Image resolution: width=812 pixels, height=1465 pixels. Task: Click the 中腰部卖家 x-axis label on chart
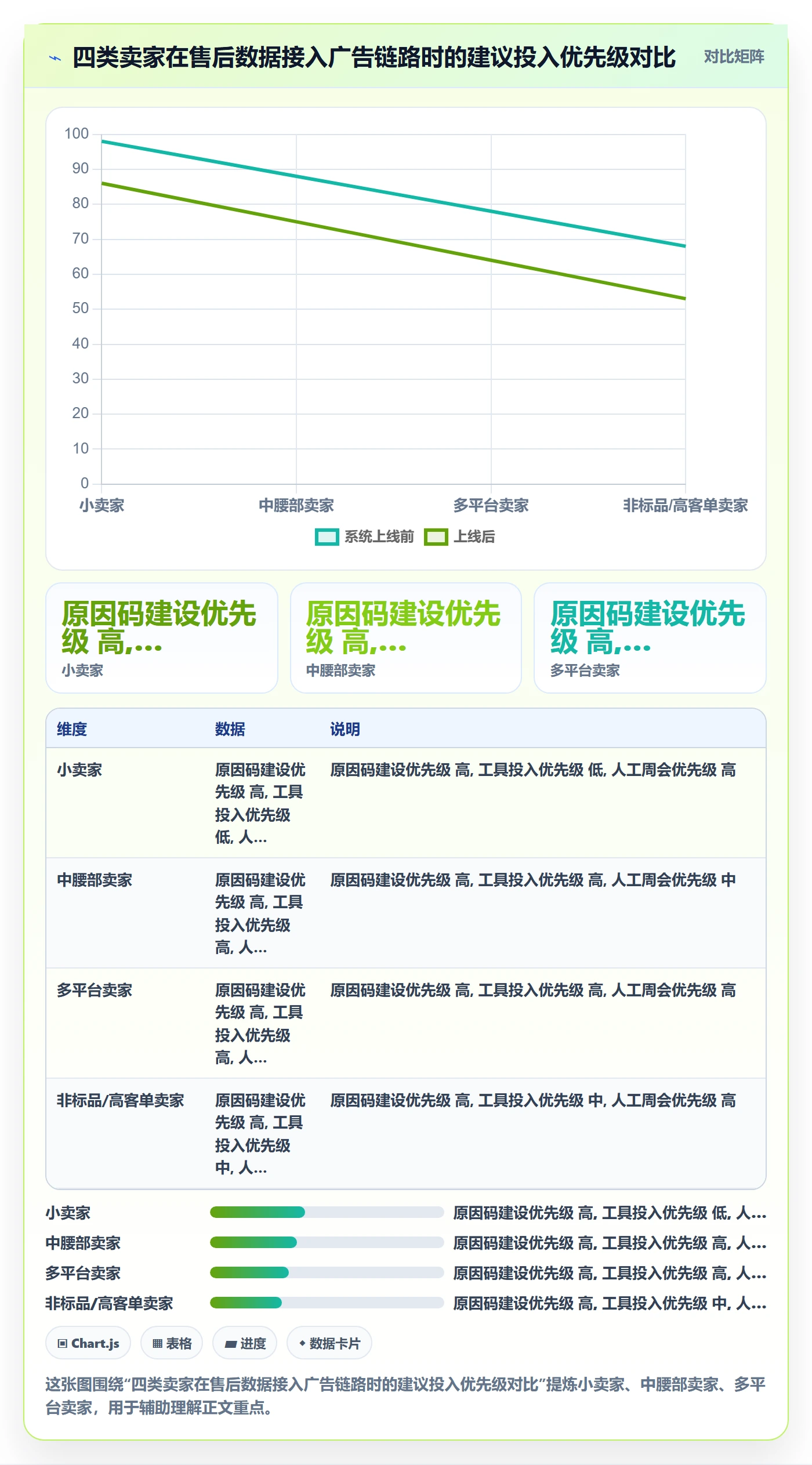tap(296, 506)
